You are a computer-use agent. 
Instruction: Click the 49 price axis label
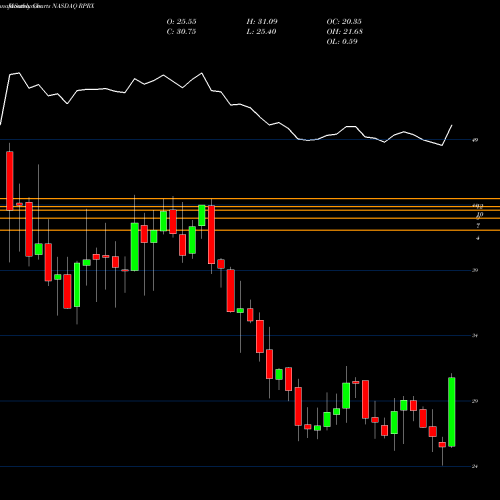click(475, 140)
